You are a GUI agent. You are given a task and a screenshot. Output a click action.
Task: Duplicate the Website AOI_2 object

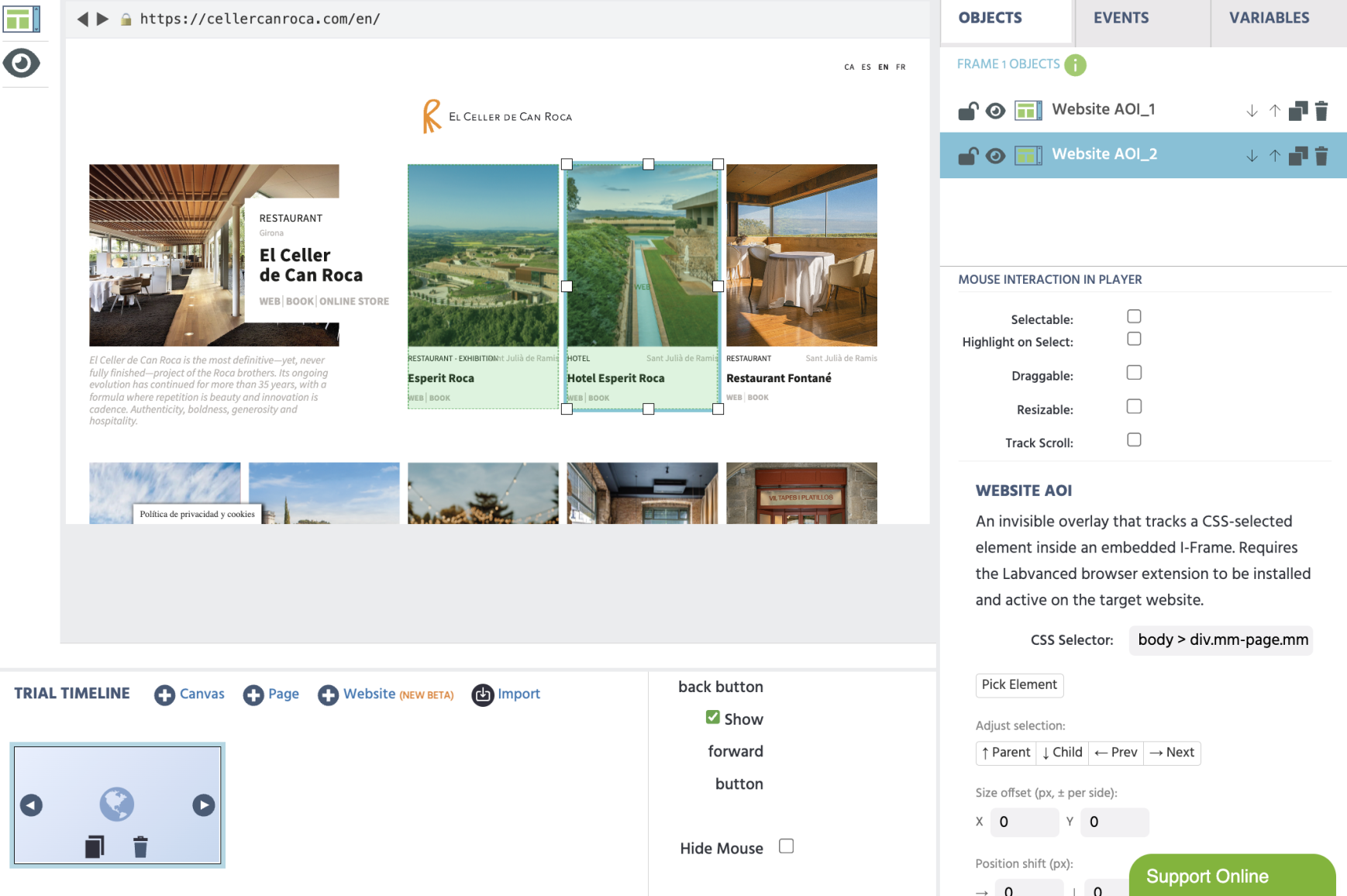point(1298,156)
